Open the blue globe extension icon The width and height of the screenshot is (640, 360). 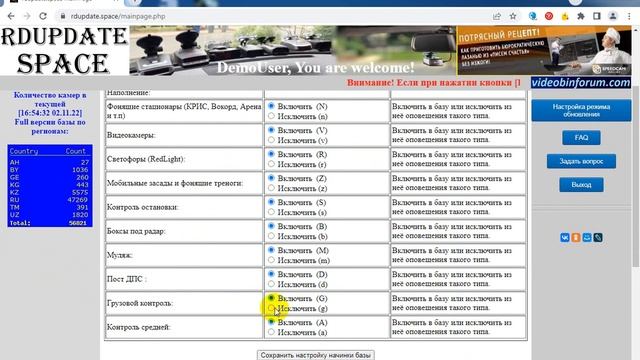[x=533, y=16]
